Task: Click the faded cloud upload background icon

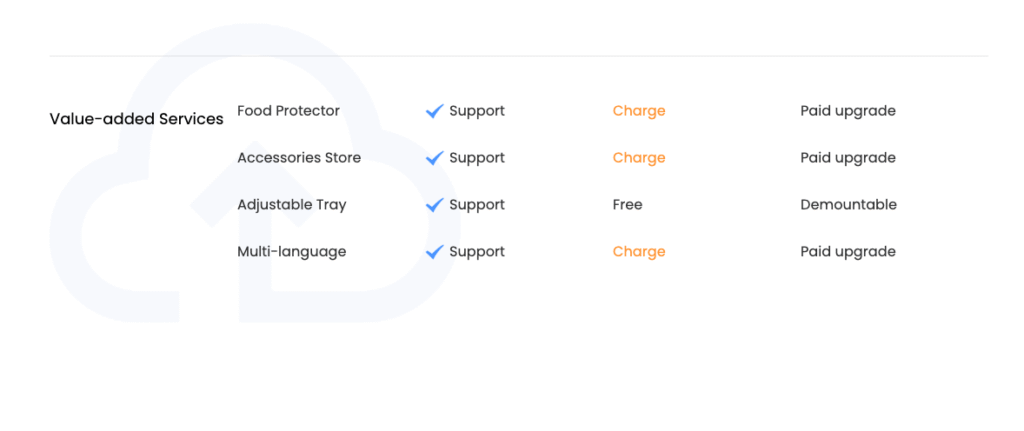Action: [x=255, y=173]
